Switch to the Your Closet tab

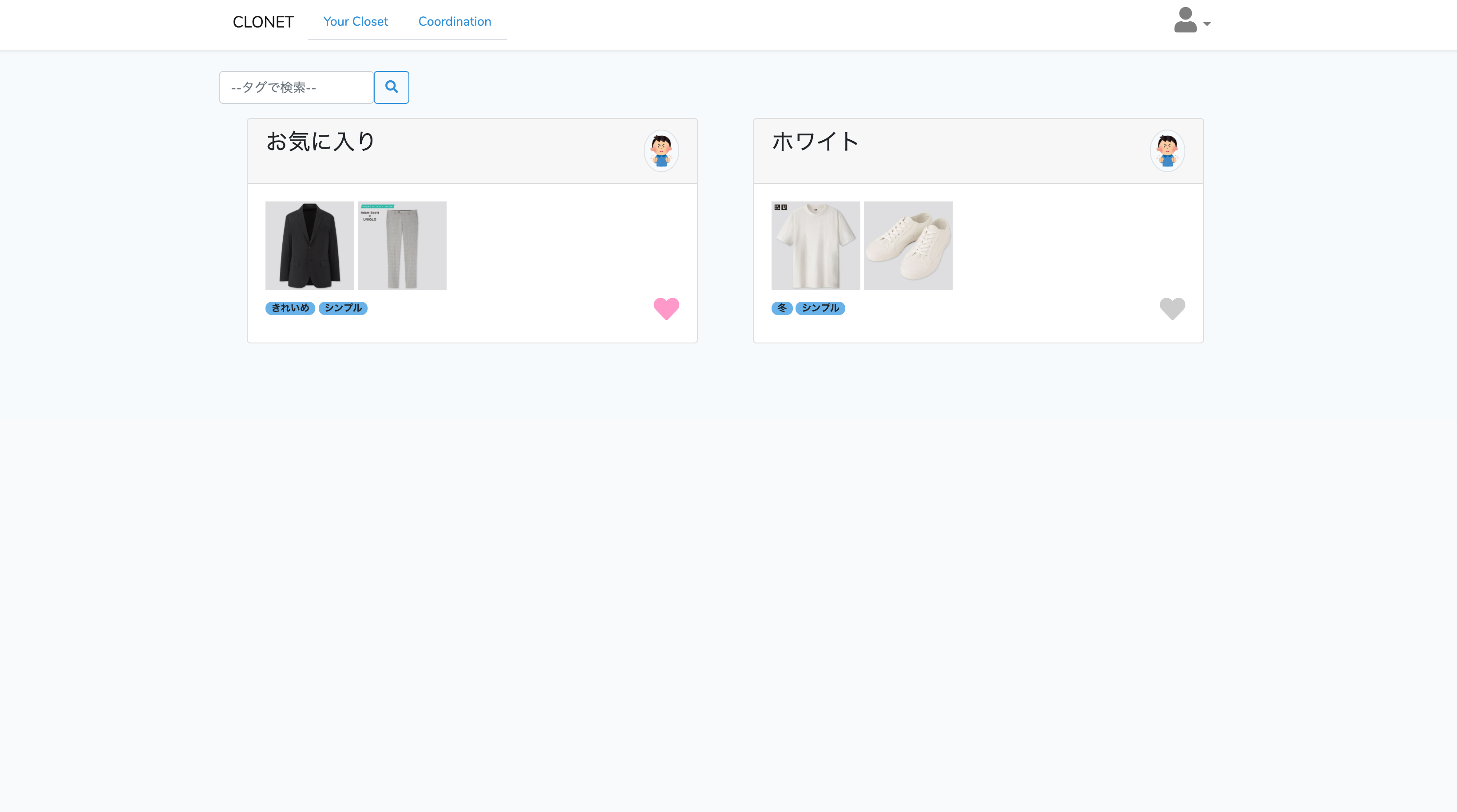pyautogui.click(x=355, y=21)
